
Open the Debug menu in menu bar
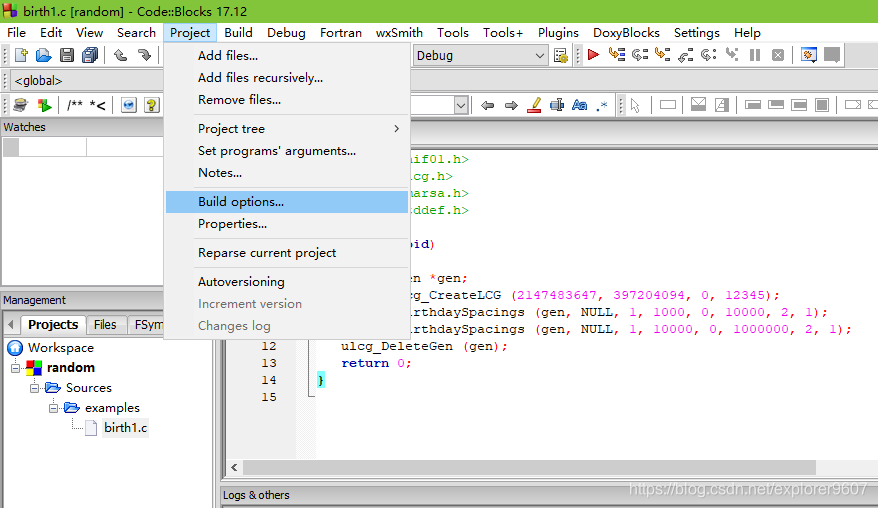click(286, 32)
